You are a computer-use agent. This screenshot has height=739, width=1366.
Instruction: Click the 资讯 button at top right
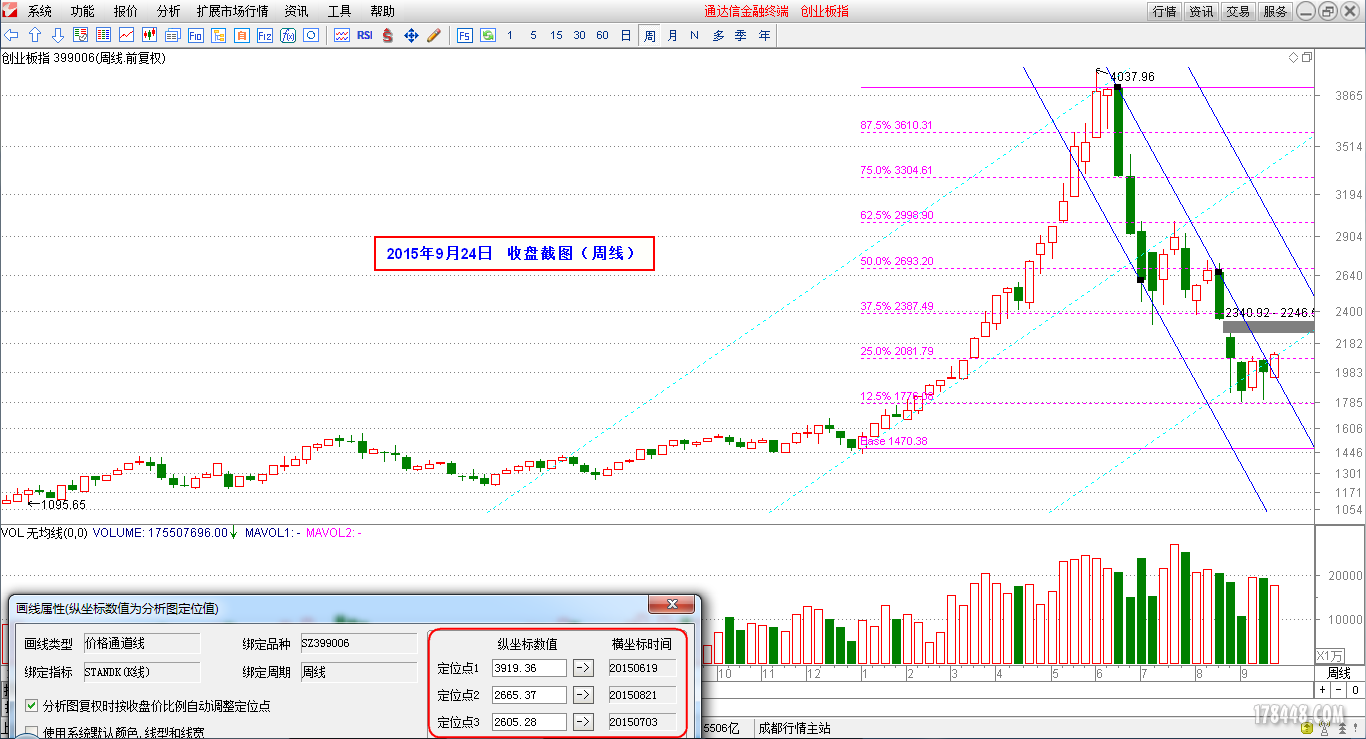[1201, 12]
